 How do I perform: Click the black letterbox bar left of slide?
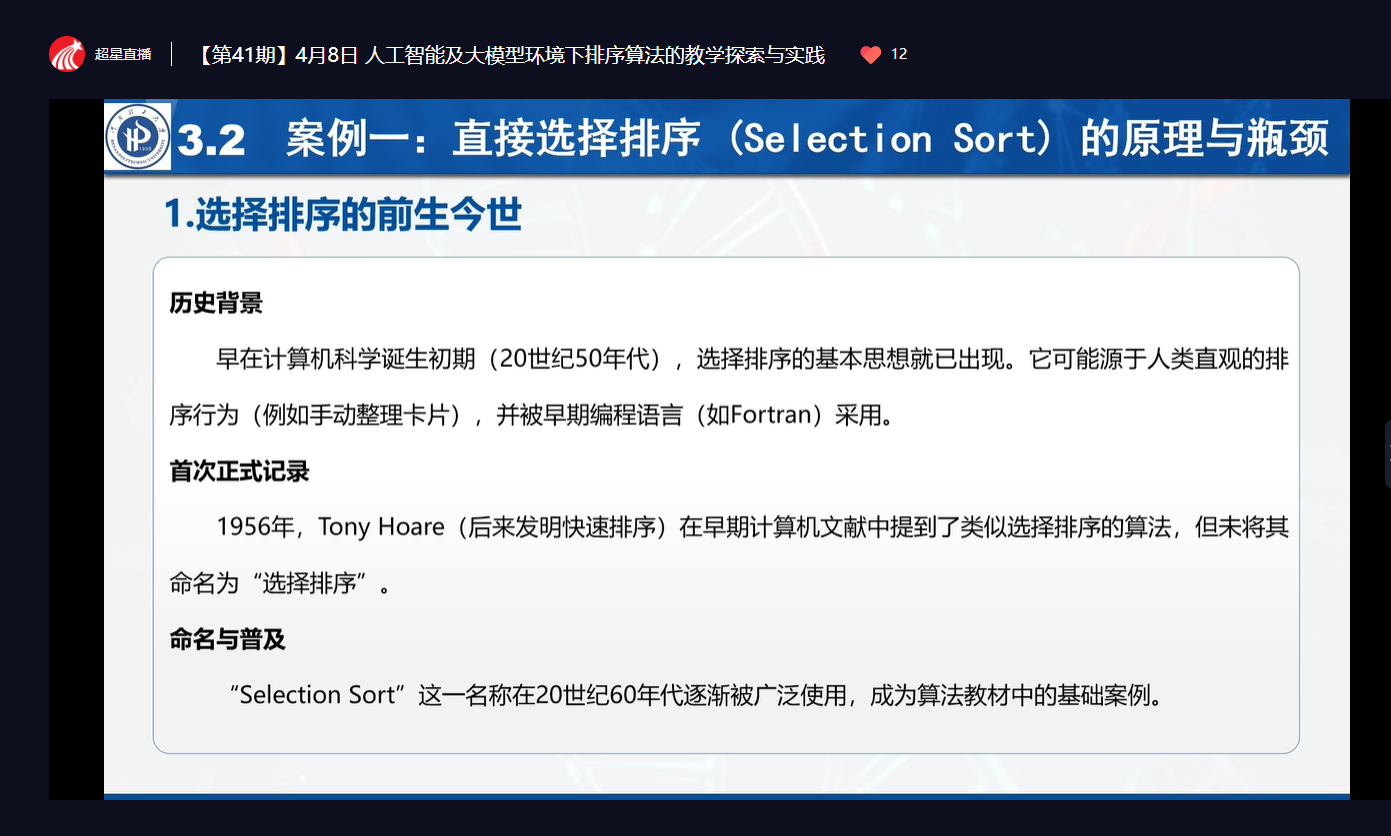(76, 450)
